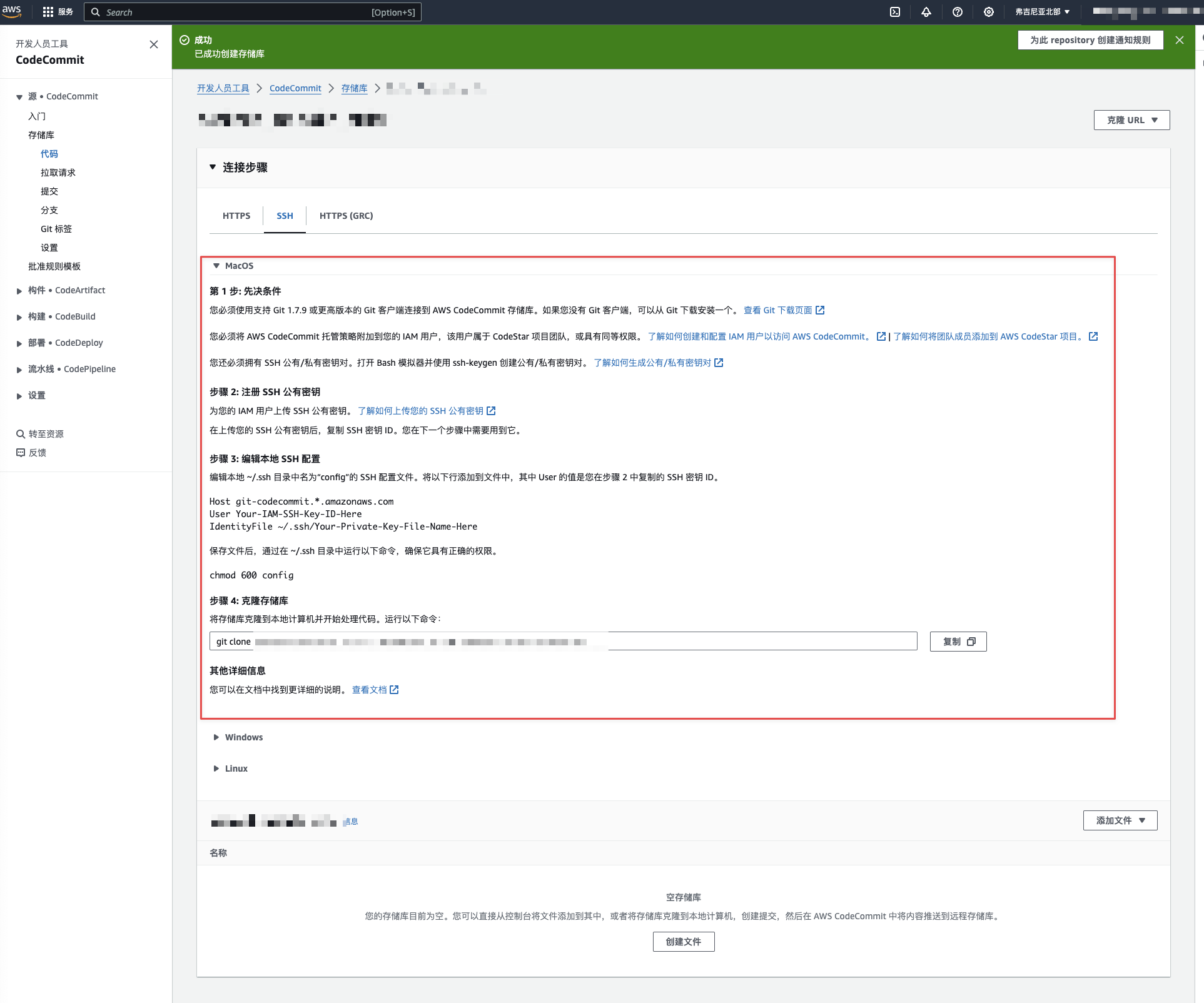This screenshot has height=1003, width=1204.
Task: Open 拉取请求 in sidebar
Action: [x=58, y=173]
